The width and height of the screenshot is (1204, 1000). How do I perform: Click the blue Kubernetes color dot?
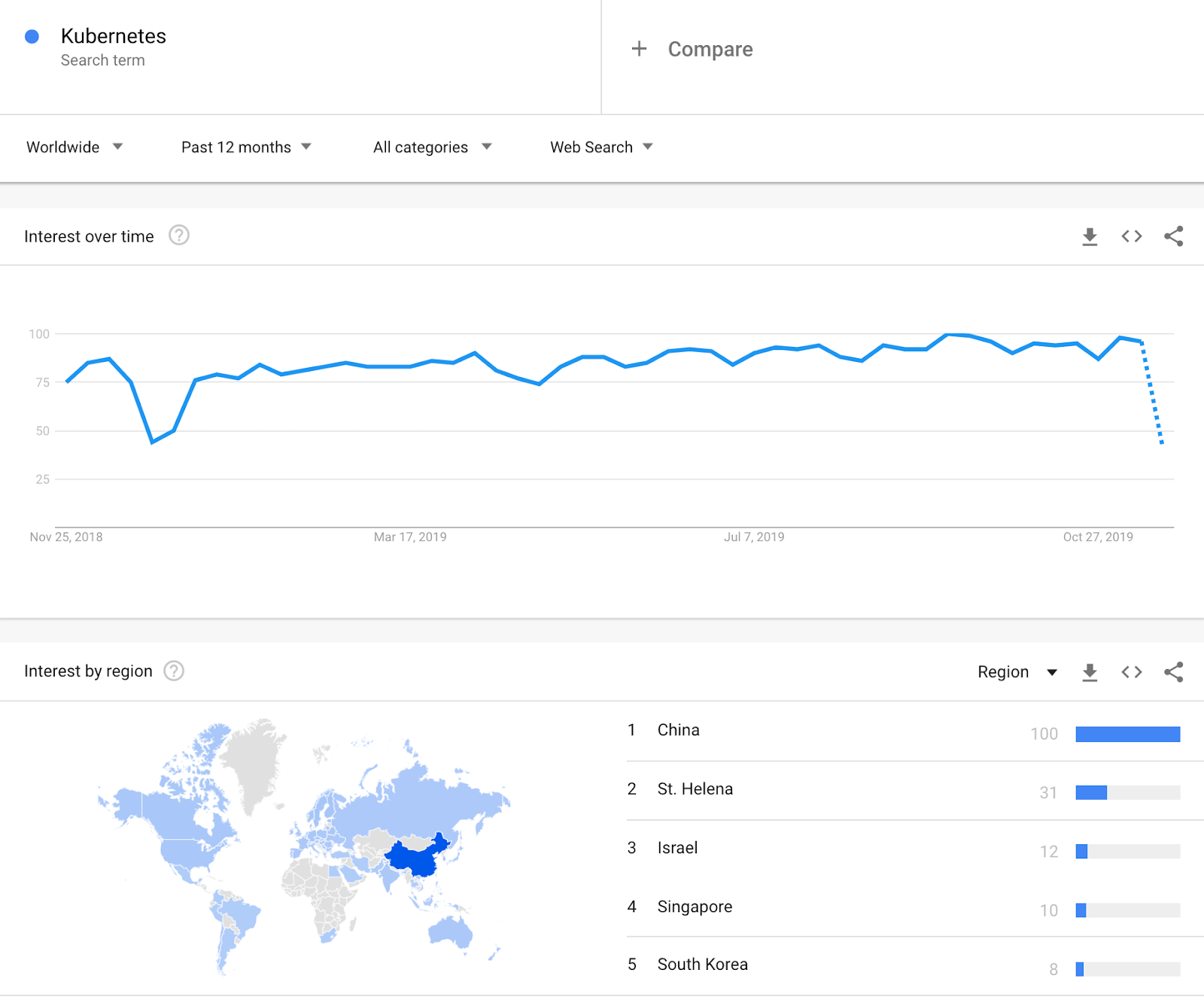32,36
